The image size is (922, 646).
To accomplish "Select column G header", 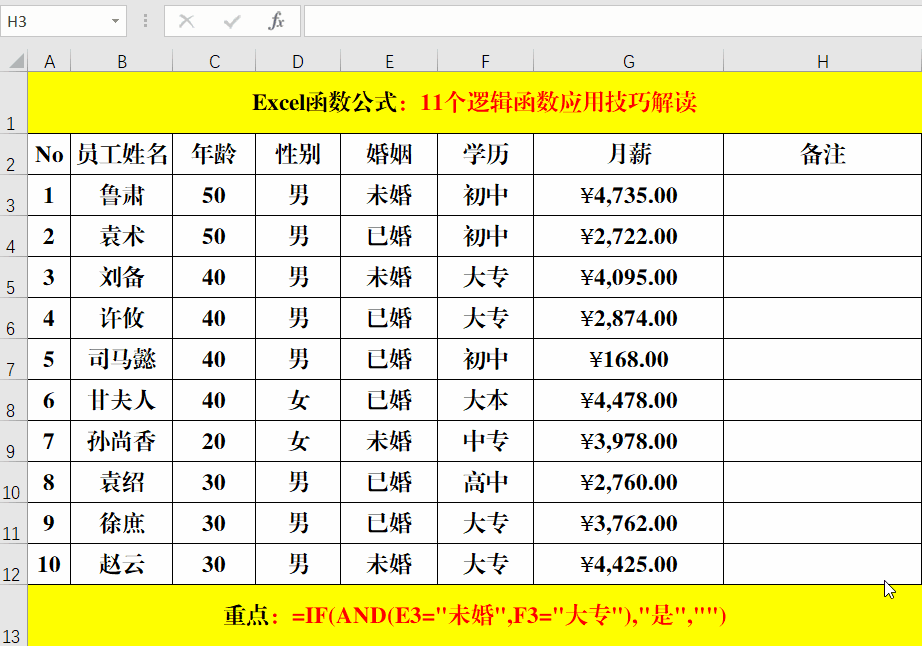I will (629, 61).
